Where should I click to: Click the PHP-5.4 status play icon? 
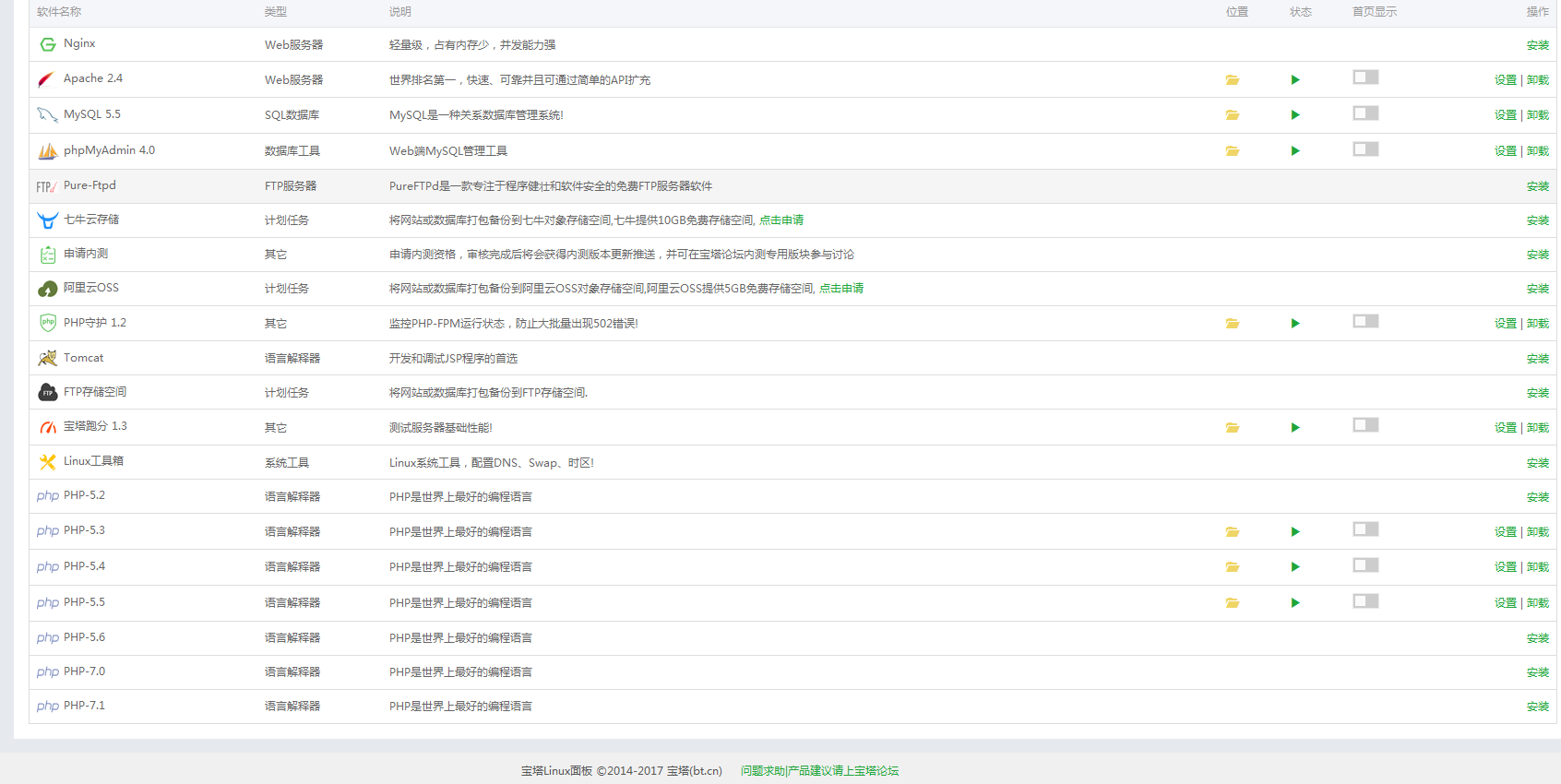click(1295, 567)
